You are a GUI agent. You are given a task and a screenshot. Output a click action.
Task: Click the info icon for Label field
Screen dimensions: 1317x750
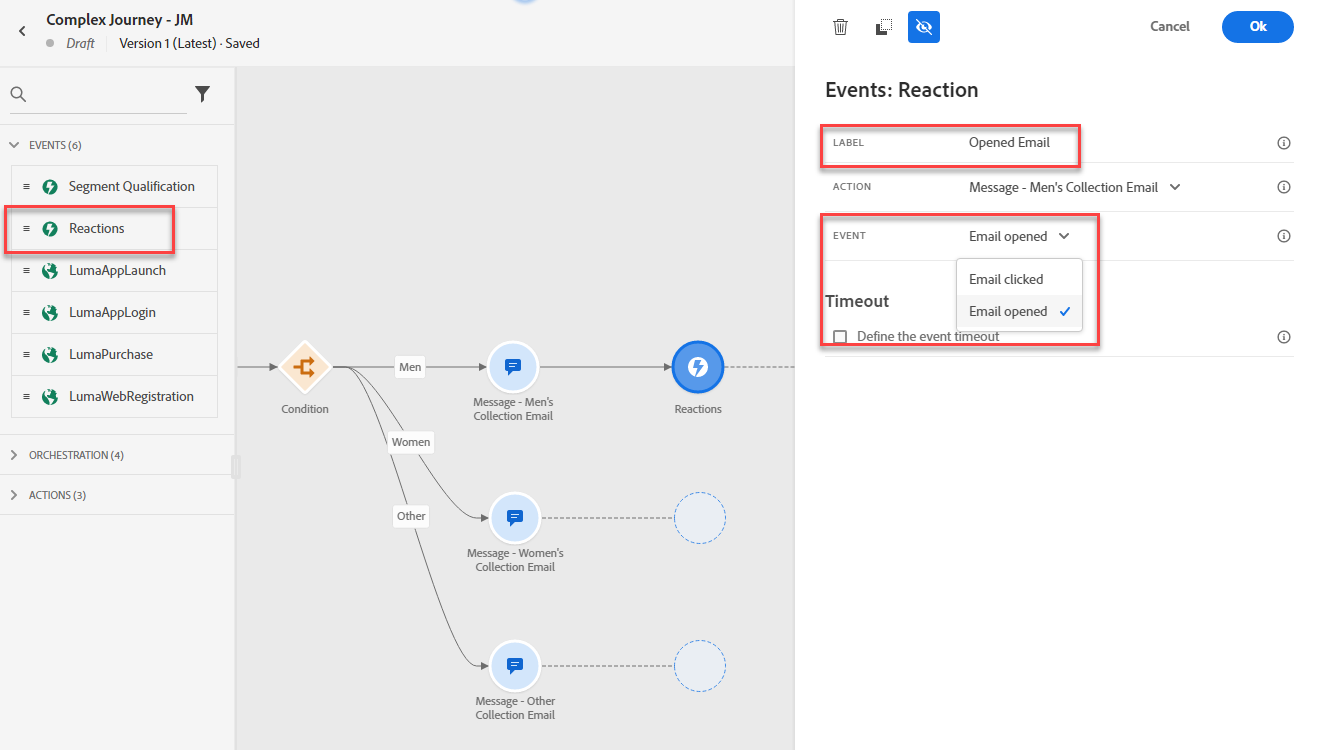1284,143
